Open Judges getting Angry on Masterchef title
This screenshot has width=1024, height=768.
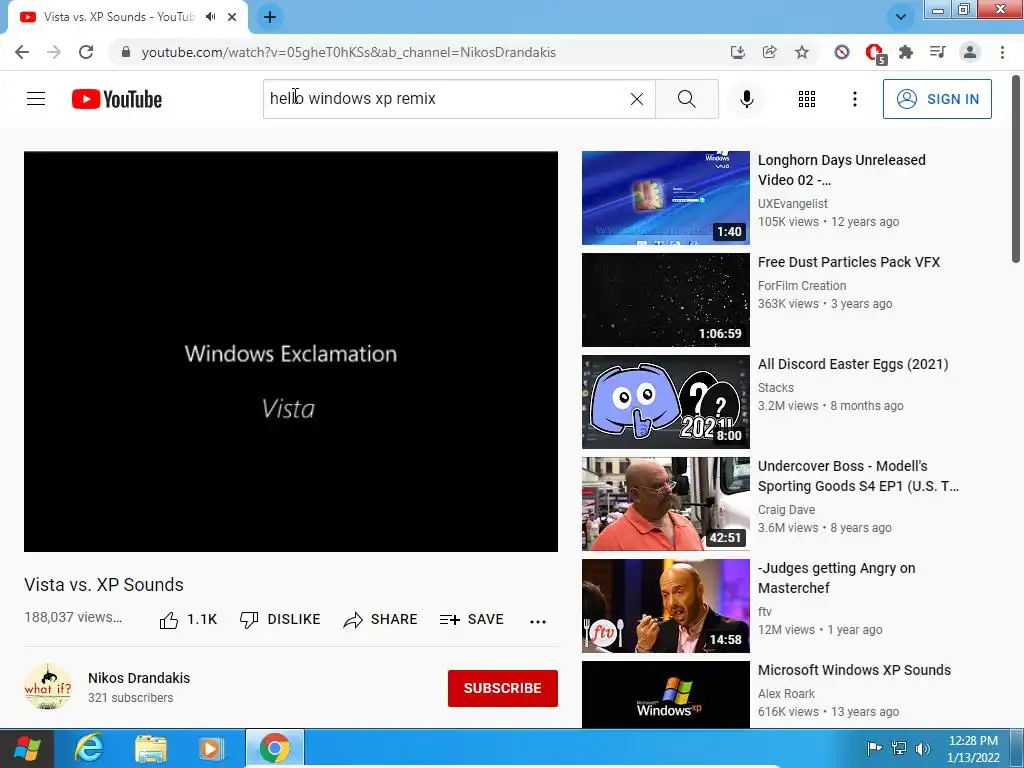click(837, 578)
